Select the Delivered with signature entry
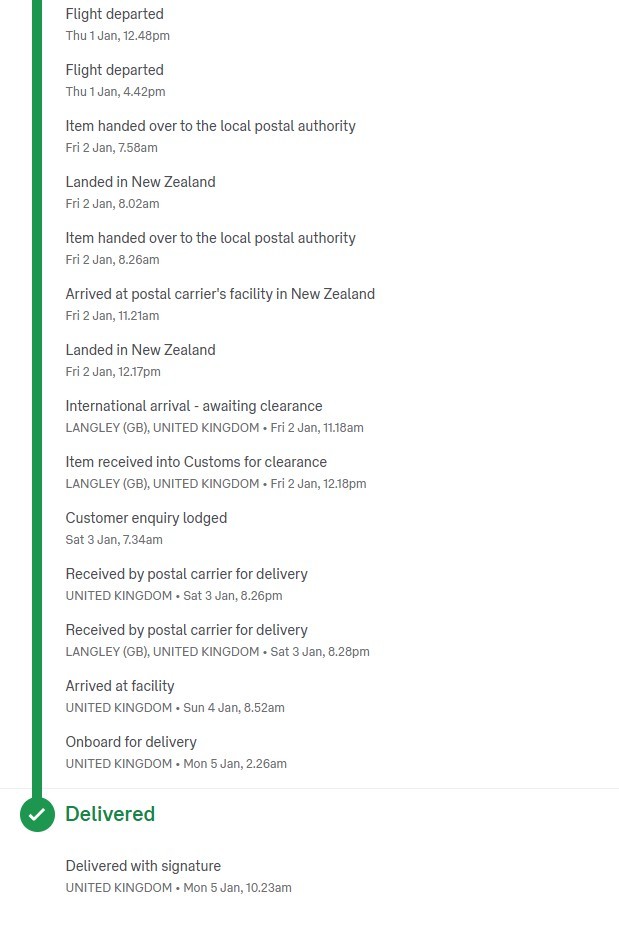Image resolution: width=619 pixels, height=942 pixels. [x=143, y=866]
